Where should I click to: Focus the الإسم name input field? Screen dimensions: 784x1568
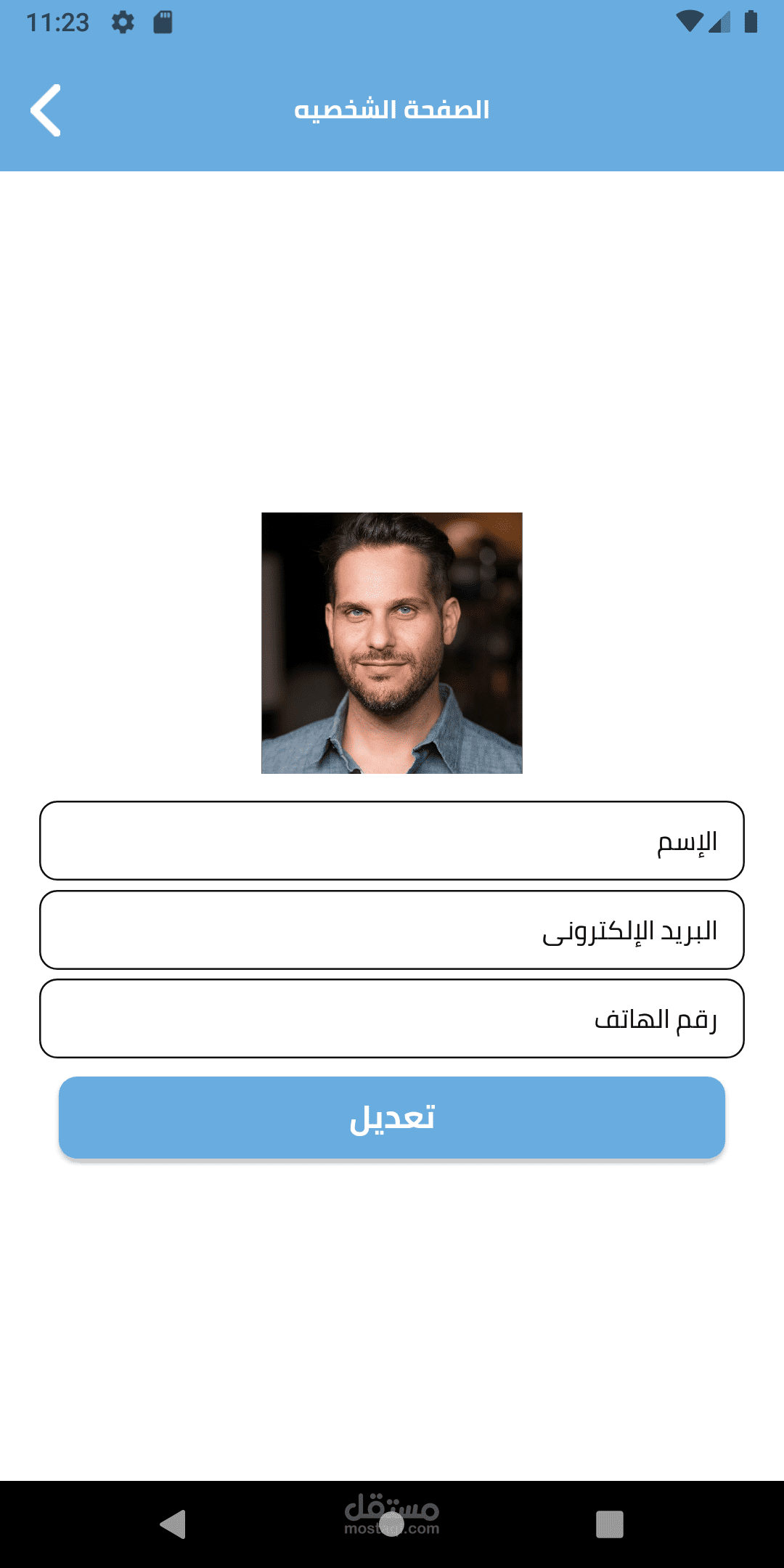(392, 841)
